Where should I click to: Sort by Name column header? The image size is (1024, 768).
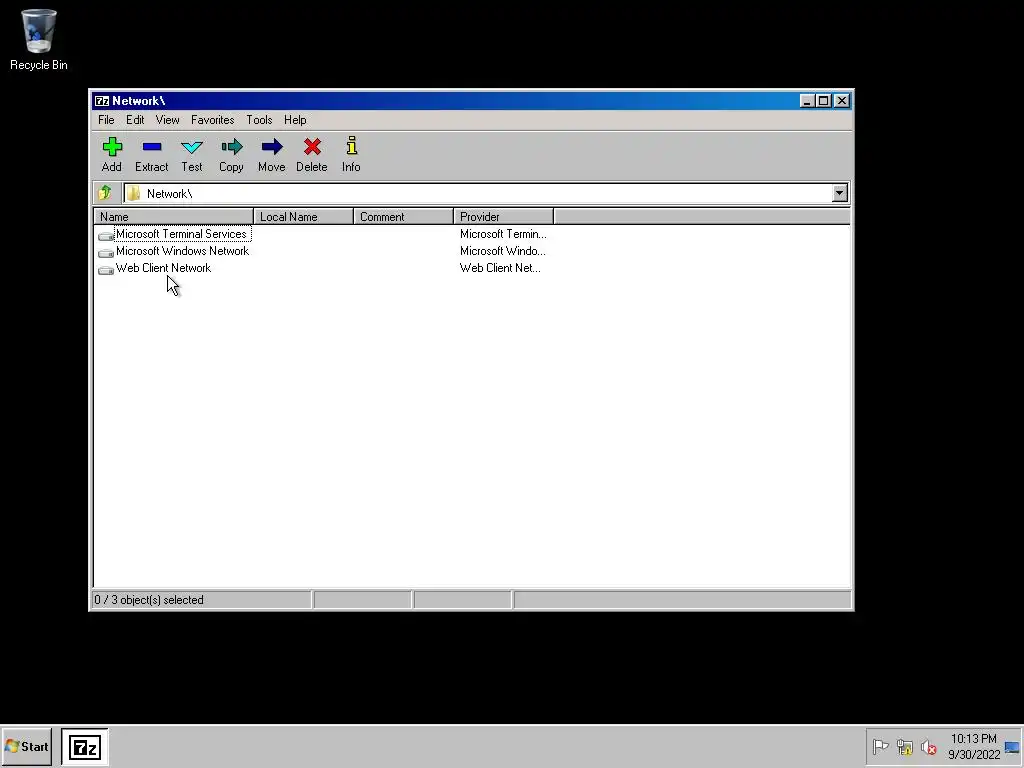point(174,217)
